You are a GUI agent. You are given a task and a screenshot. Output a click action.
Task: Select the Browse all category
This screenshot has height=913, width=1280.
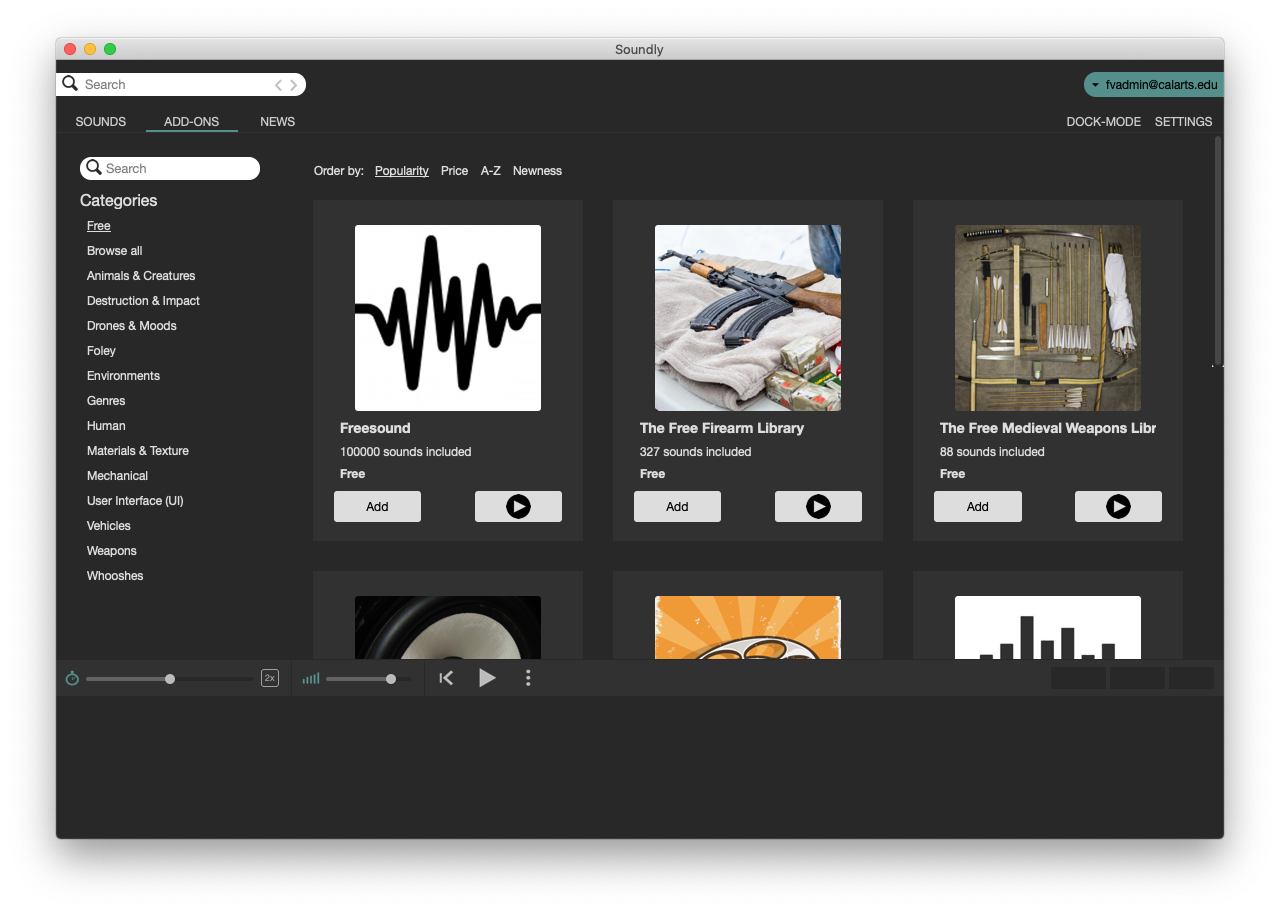point(115,251)
